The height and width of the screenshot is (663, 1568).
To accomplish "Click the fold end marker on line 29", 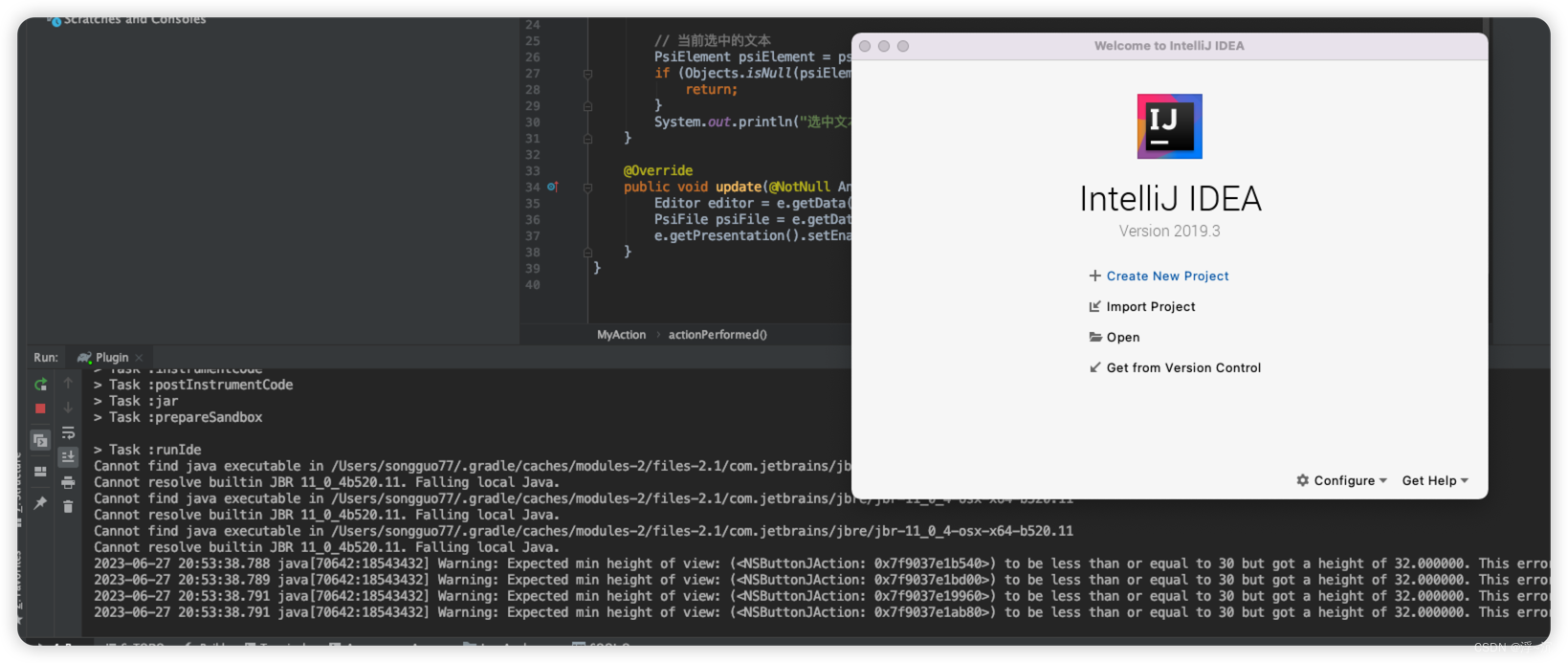I will (587, 106).
